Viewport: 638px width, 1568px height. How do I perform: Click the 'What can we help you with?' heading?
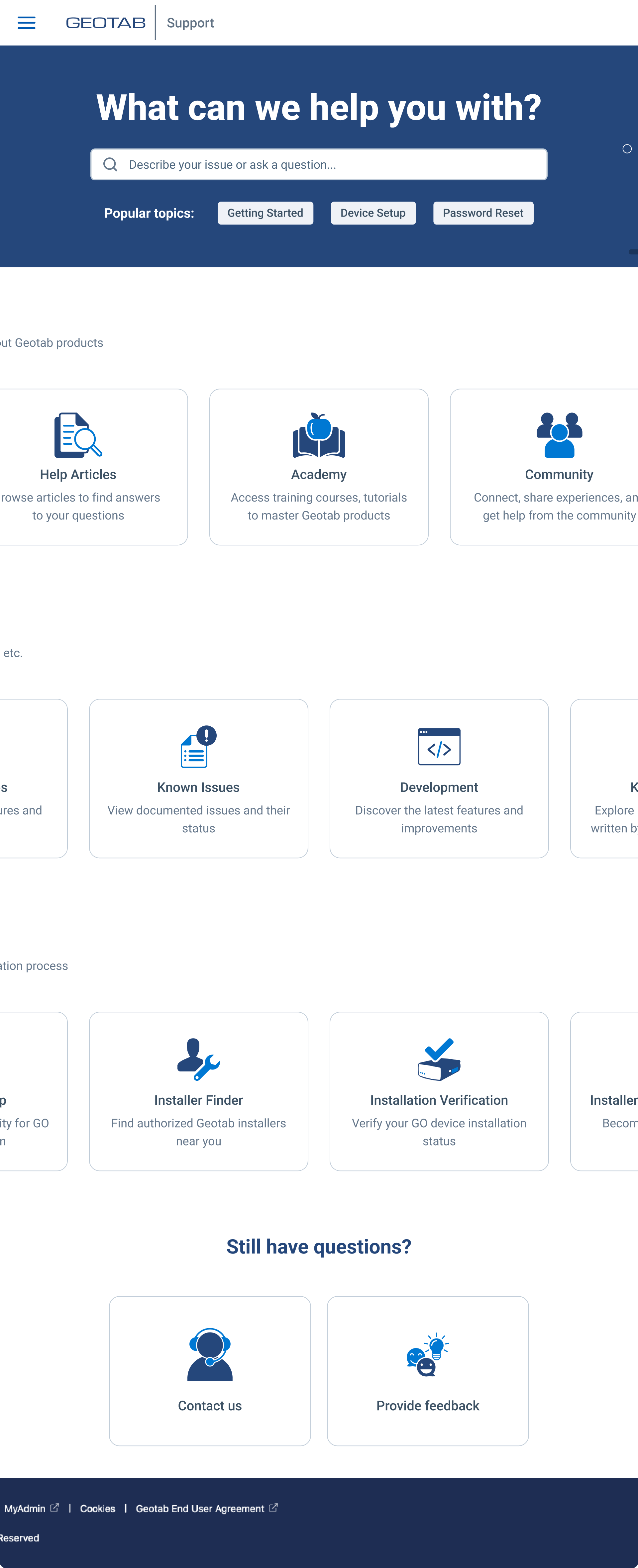(319, 108)
